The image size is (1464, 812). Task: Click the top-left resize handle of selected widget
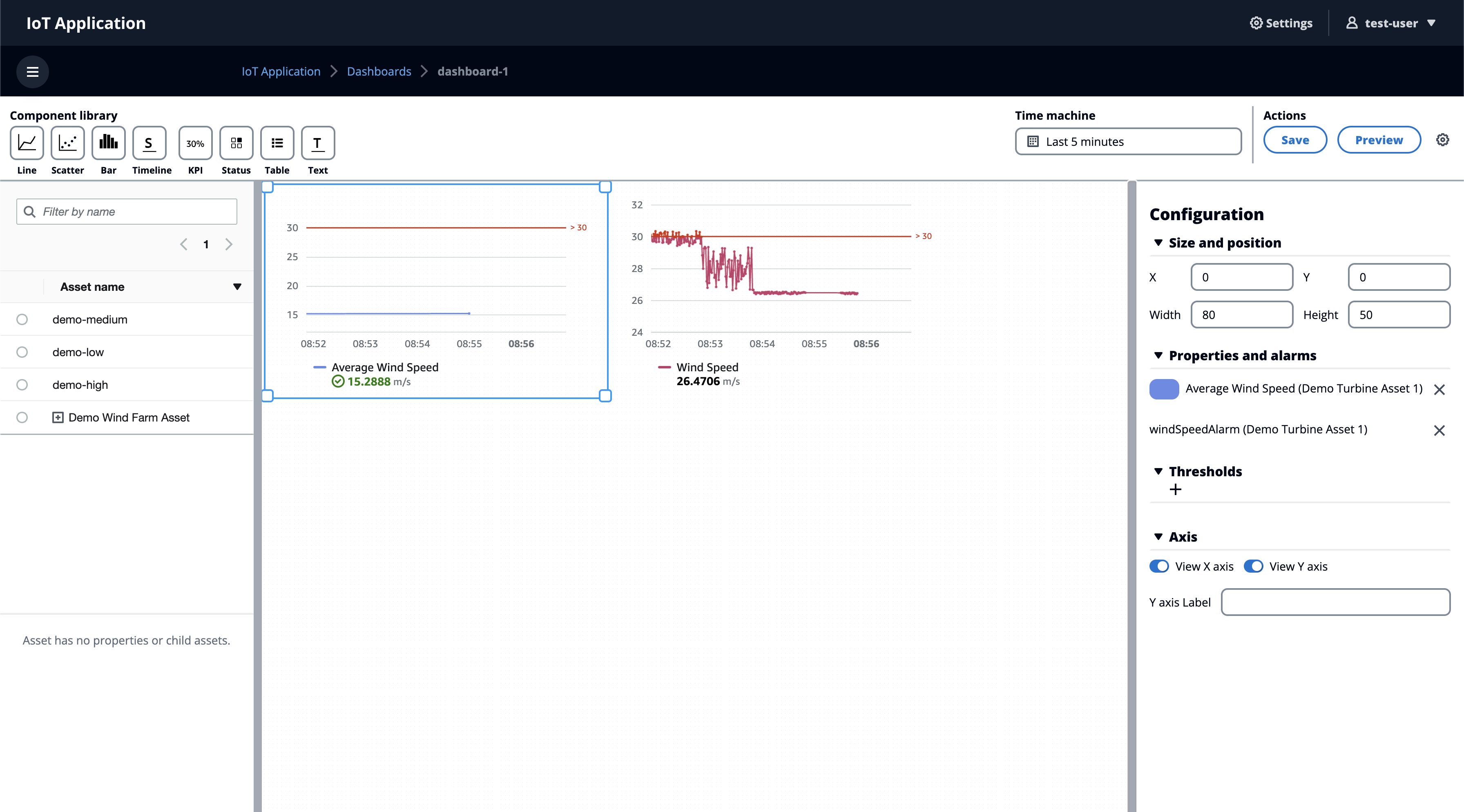pyautogui.click(x=268, y=187)
